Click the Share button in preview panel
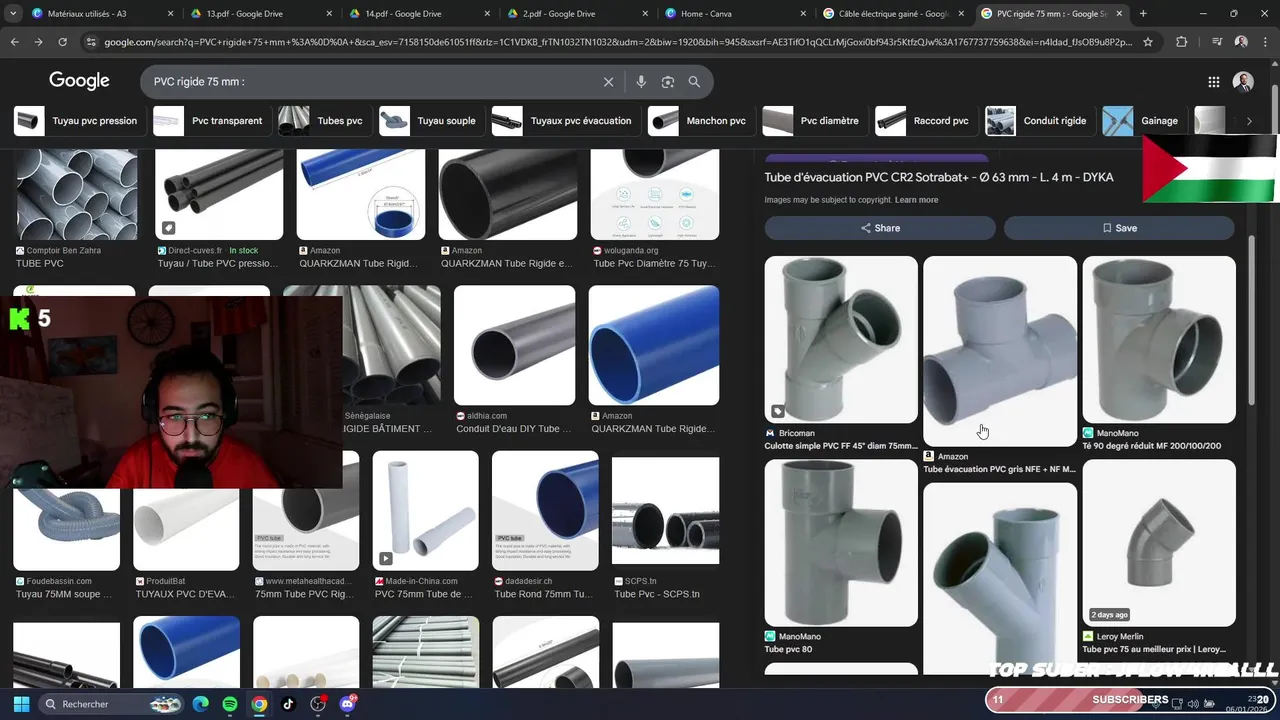The height and width of the screenshot is (720, 1280). (880, 228)
